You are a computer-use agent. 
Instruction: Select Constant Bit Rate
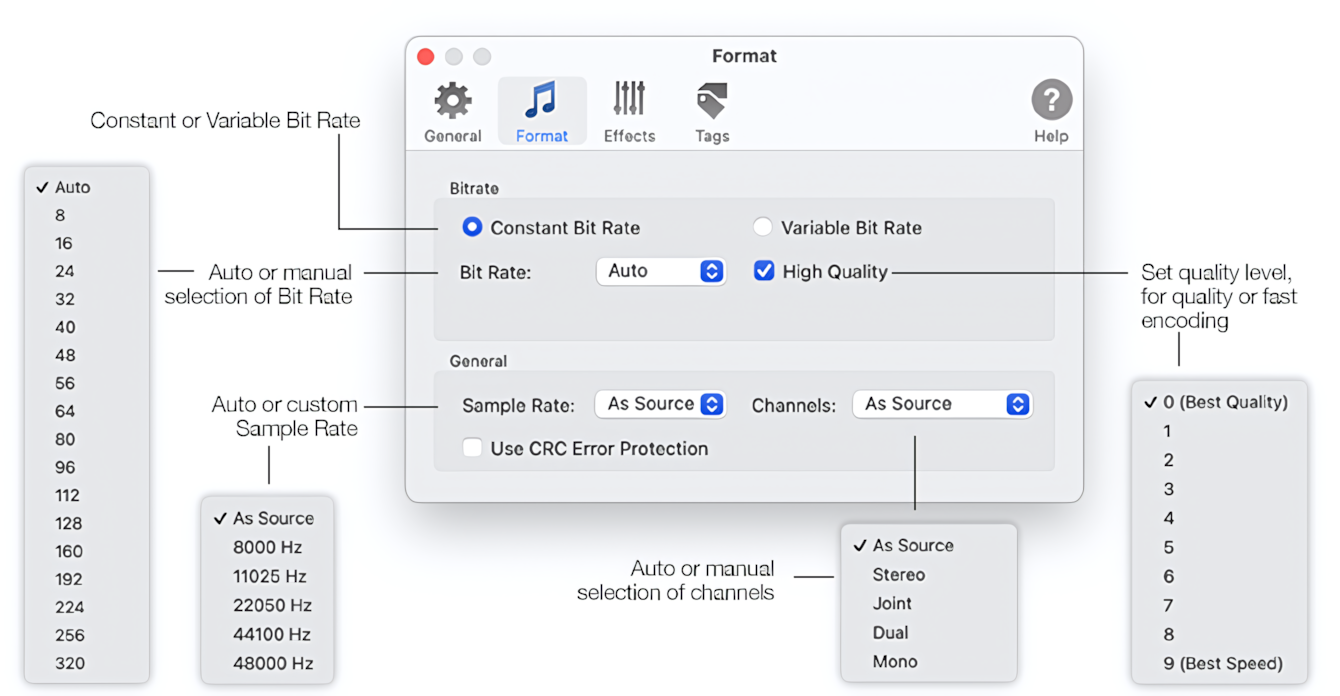click(x=472, y=227)
